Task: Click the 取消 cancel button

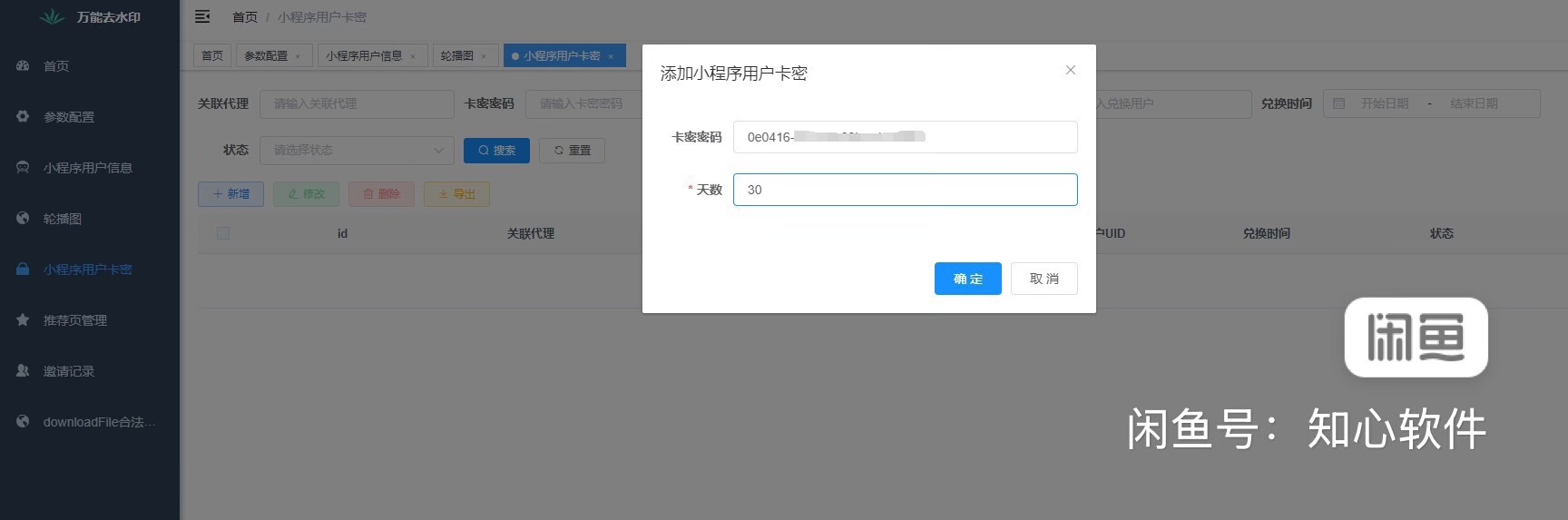Action: pos(1044,279)
